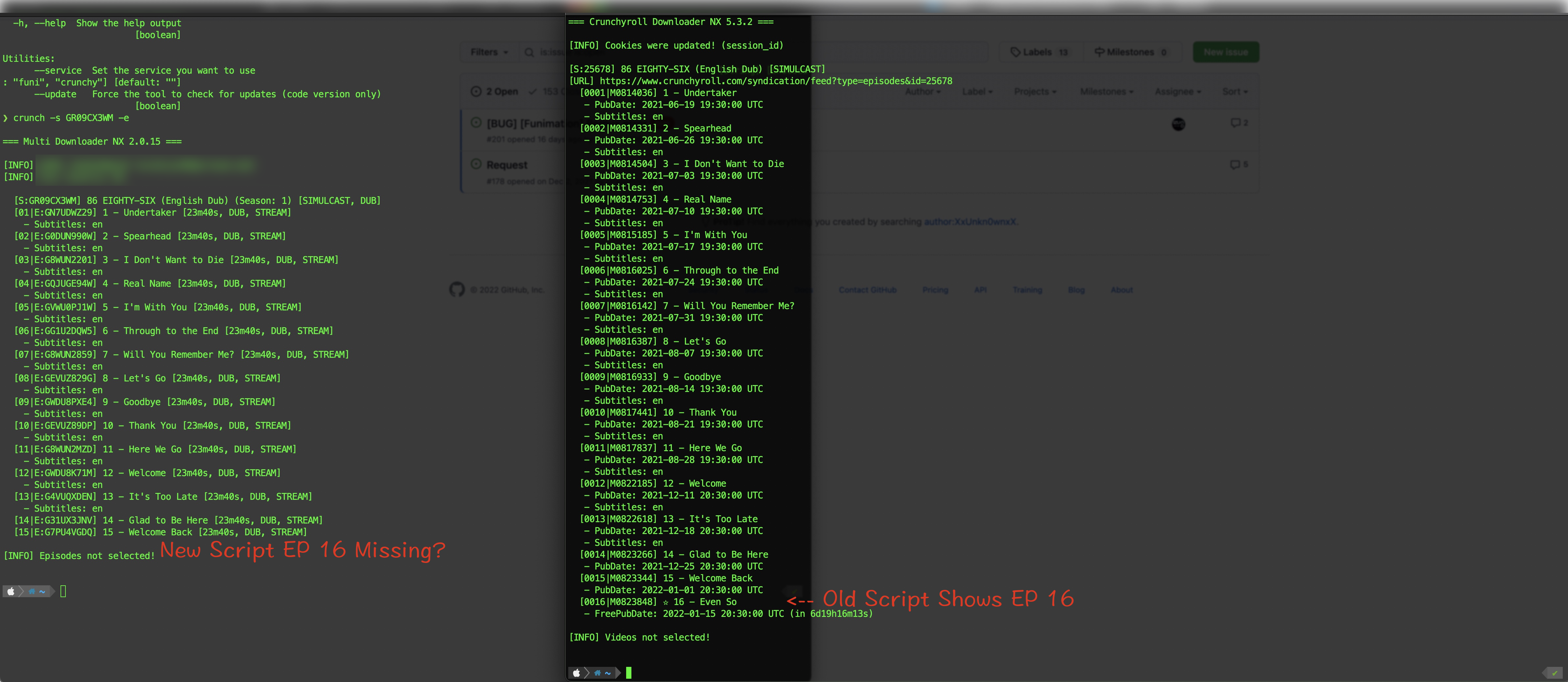1568x682 pixels.
Task: Expand the Milestones filter dropdown in issue header
Action: click(1107, 92)
